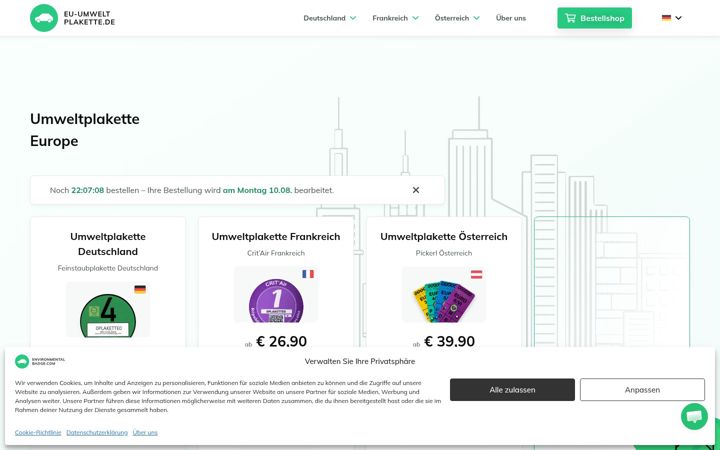Accept all cookies with Alle zulassen
The width and height of the screenshot is (720, 450).
pyautogui.click(x=512, y=390)
